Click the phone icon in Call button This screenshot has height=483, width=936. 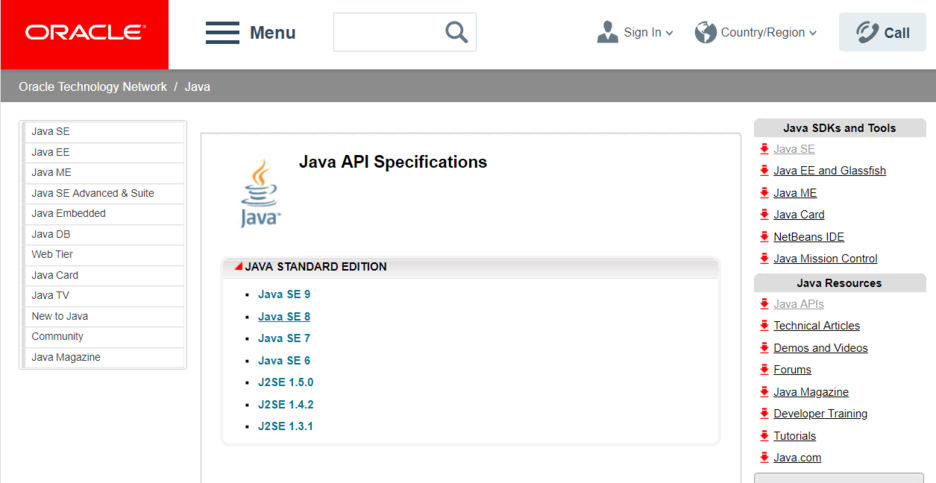[867, 32]
